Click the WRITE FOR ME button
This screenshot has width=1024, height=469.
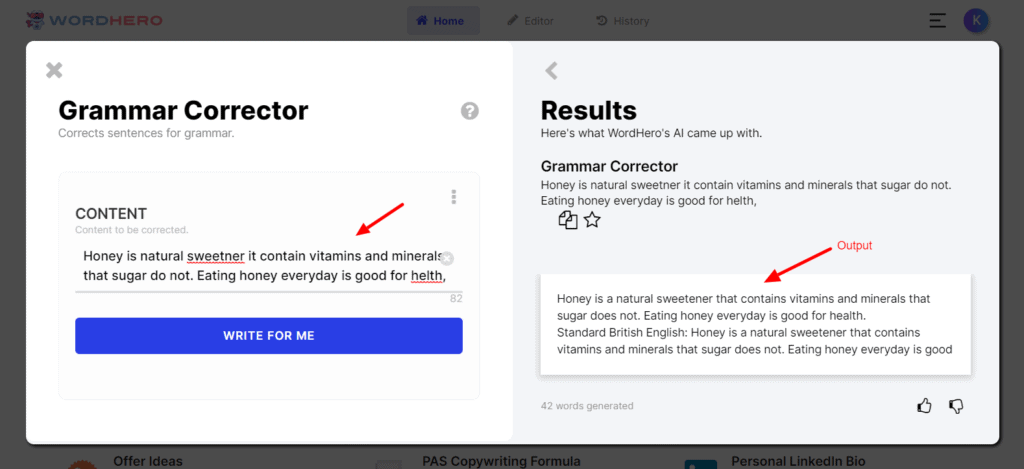tap(269, 336)
